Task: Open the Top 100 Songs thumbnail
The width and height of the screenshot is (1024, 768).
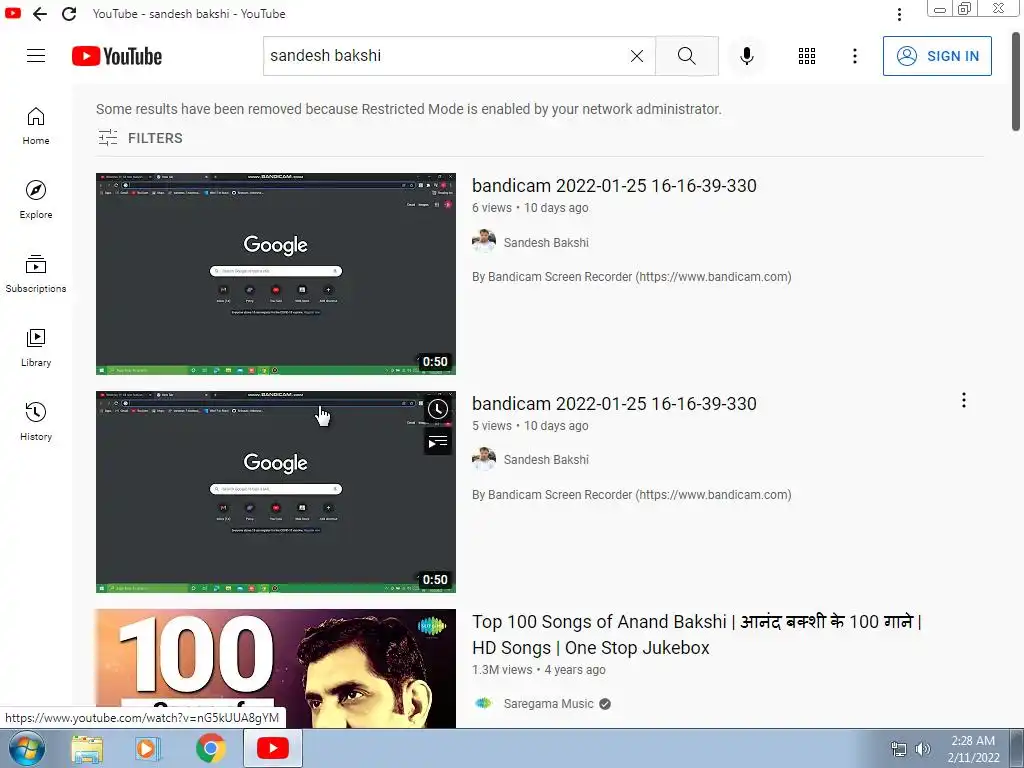Action: point(276,668)
